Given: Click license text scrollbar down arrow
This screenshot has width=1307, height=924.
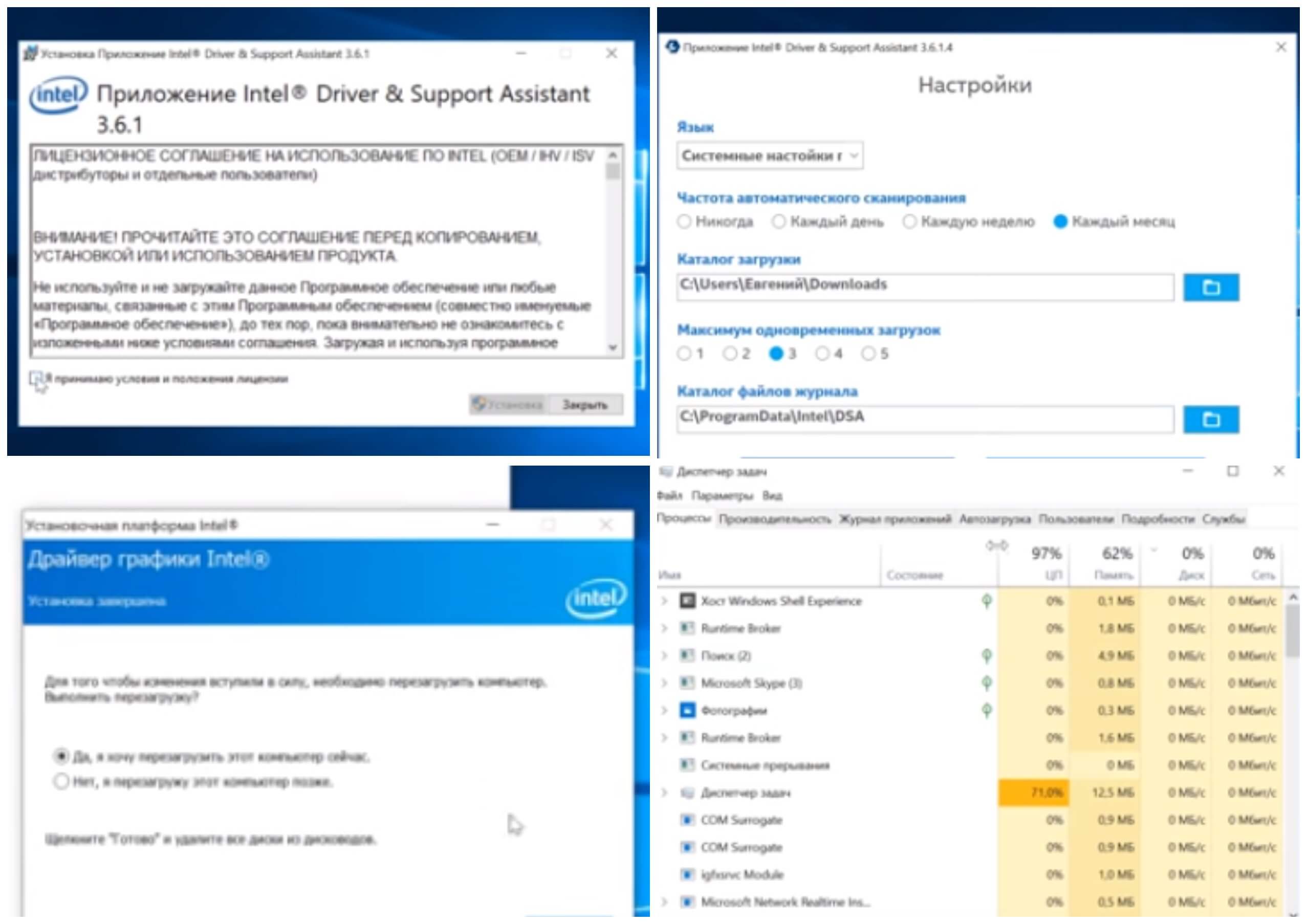Looking at the screenshot, I should [613, 347].
